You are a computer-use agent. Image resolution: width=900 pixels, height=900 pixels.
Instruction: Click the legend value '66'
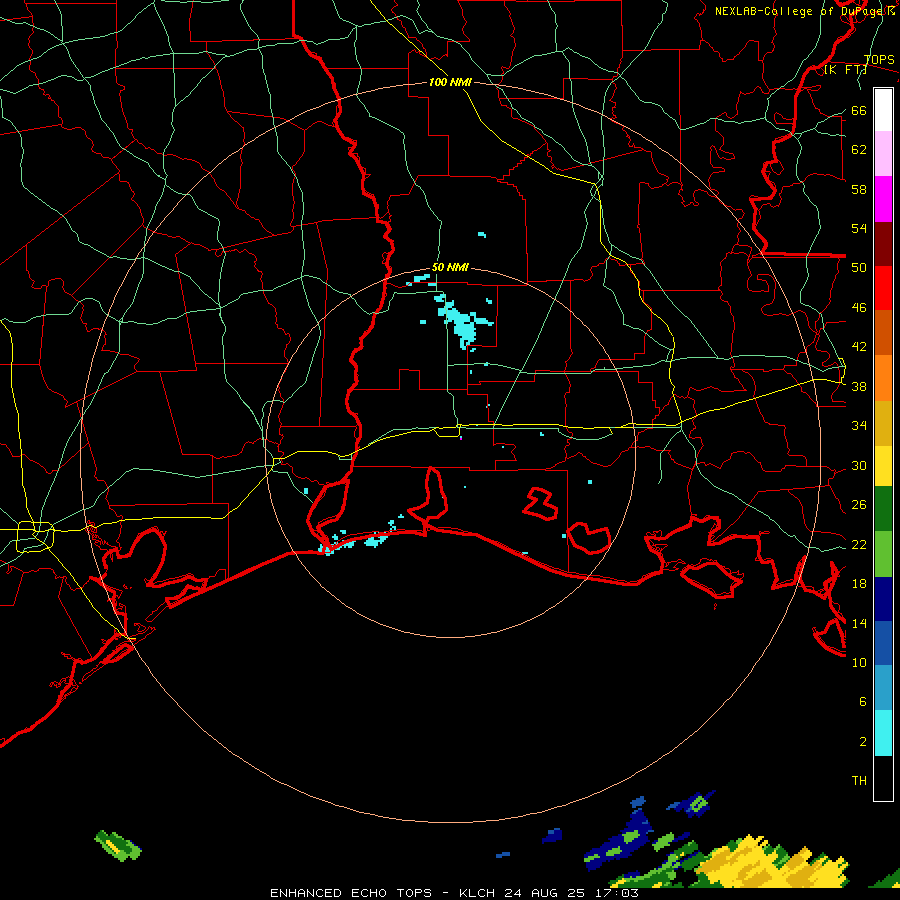coord(859,110)
